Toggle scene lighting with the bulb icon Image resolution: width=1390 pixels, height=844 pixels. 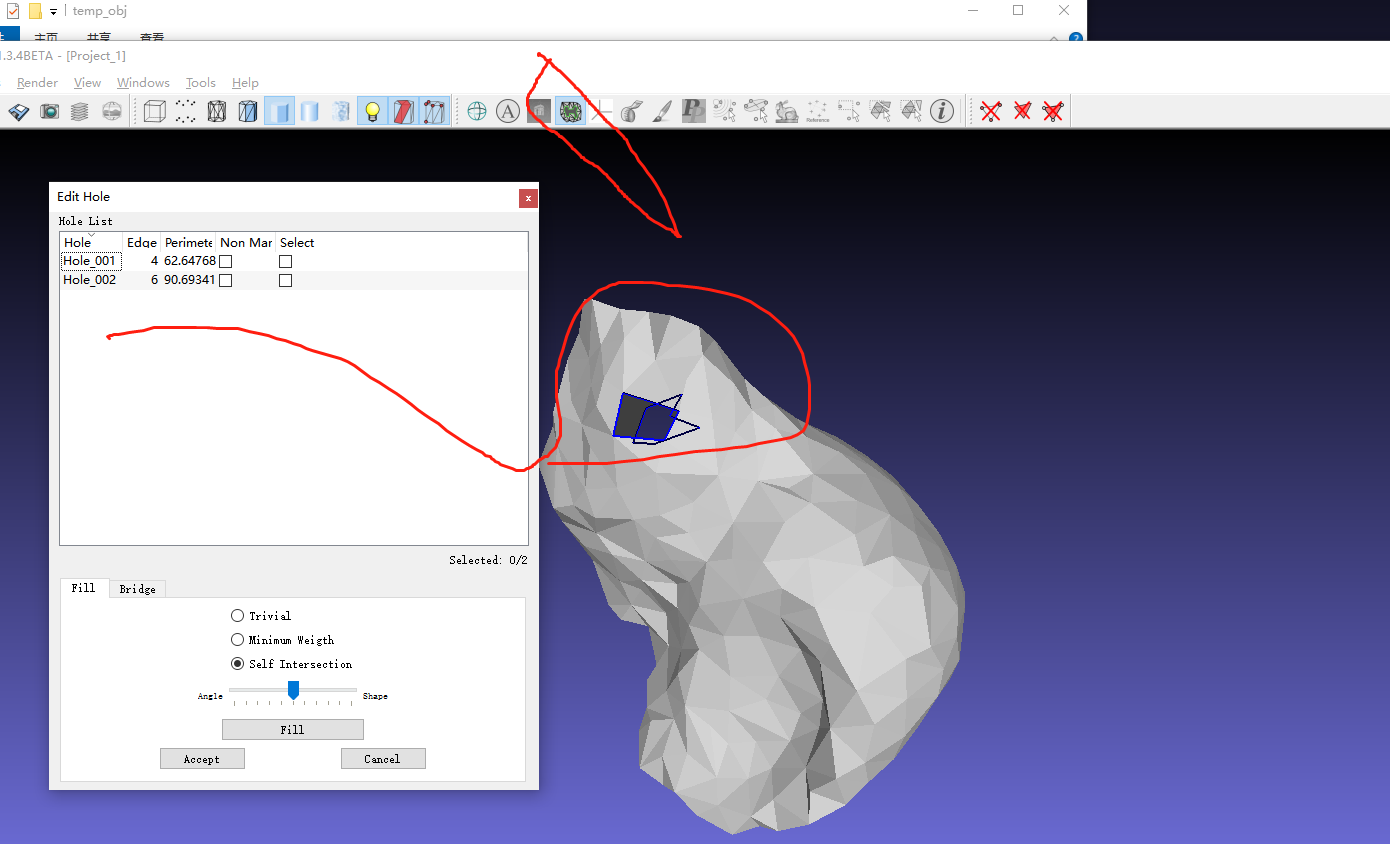[x=372, y=111]
